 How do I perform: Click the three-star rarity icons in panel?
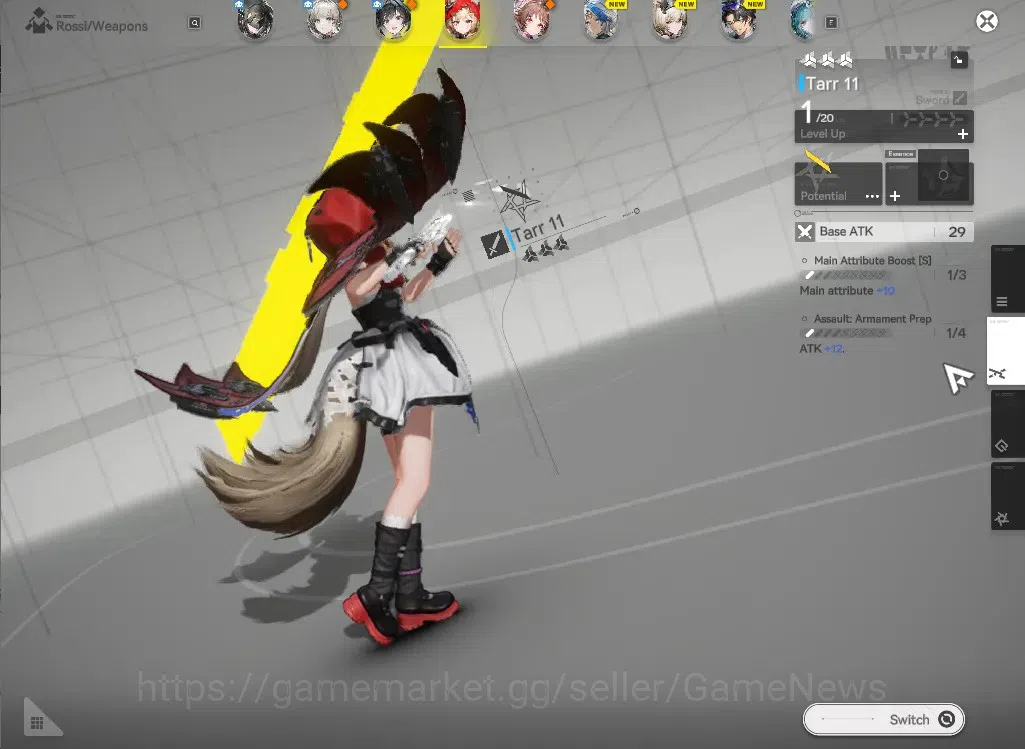(x=827, y=60)
